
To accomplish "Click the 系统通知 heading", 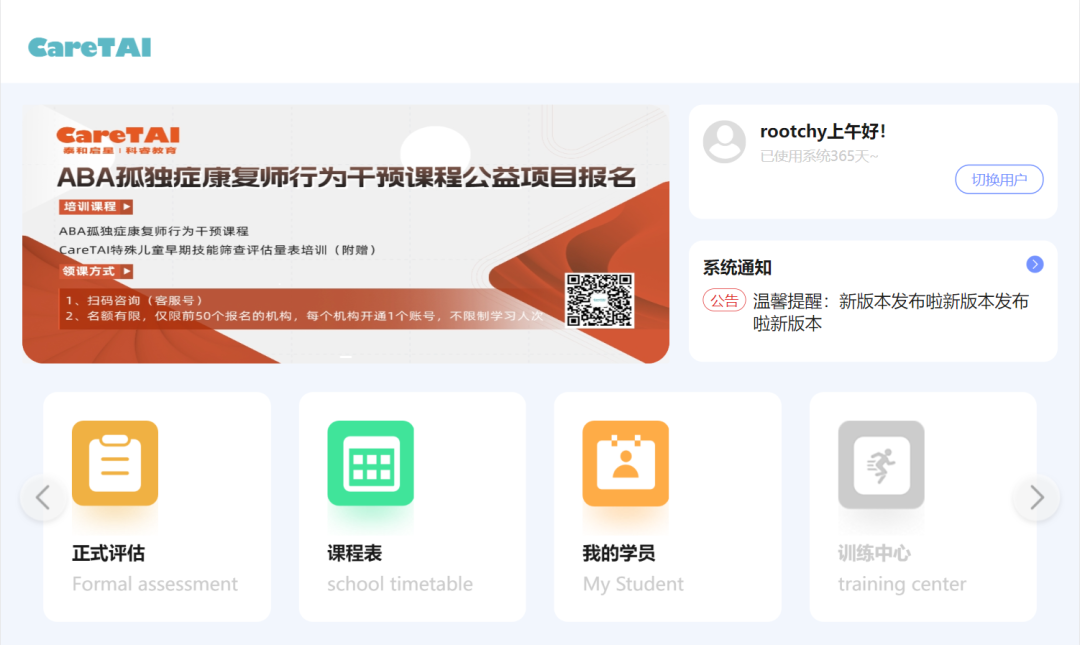I will [x=737, y=267].
